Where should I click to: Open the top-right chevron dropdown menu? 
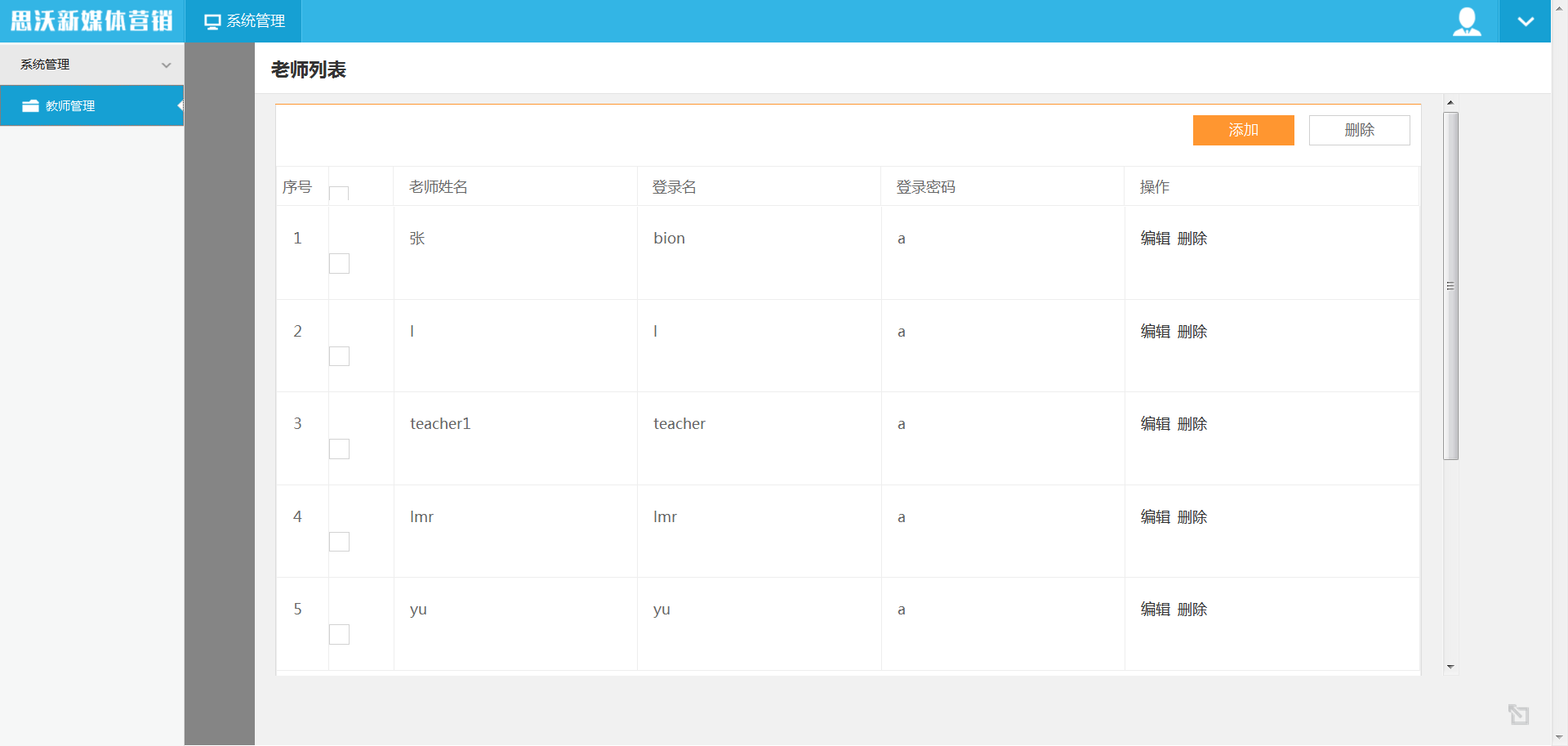point(1525,21)
